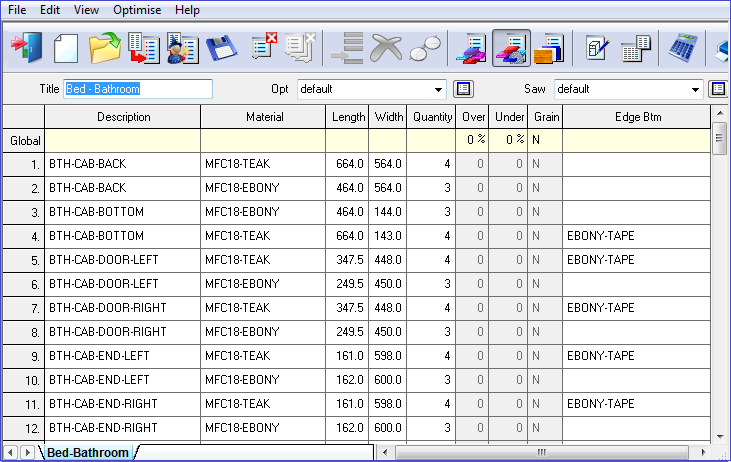Click the exit door icon in toolbar
731x462 pixels.
click(x=27, y=48)
